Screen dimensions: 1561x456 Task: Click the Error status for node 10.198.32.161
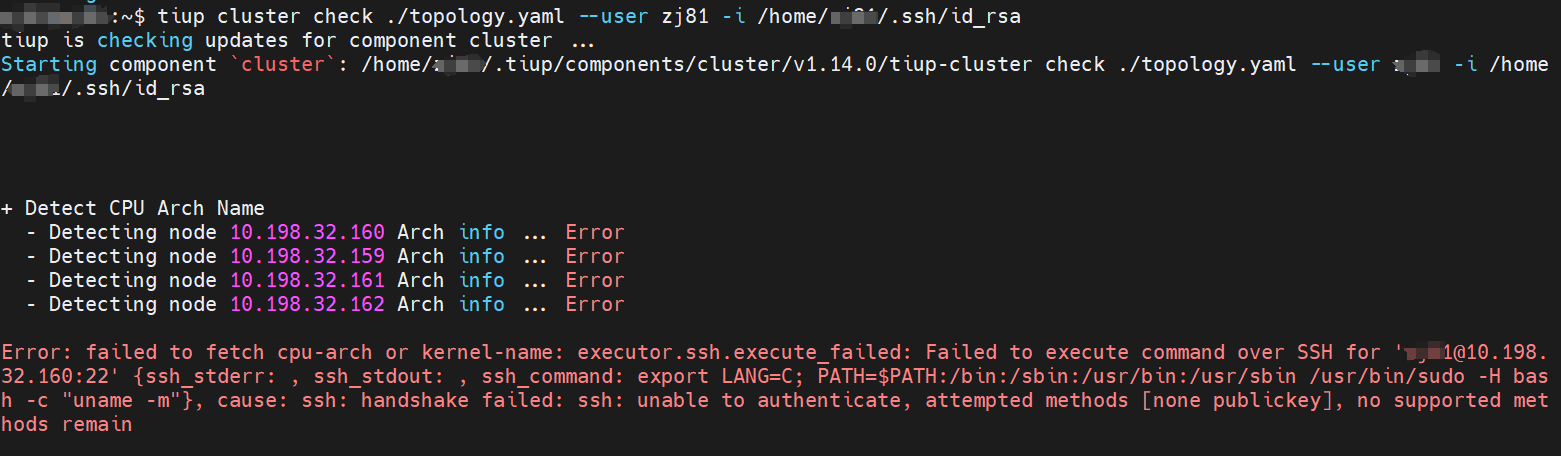[595, 280]
